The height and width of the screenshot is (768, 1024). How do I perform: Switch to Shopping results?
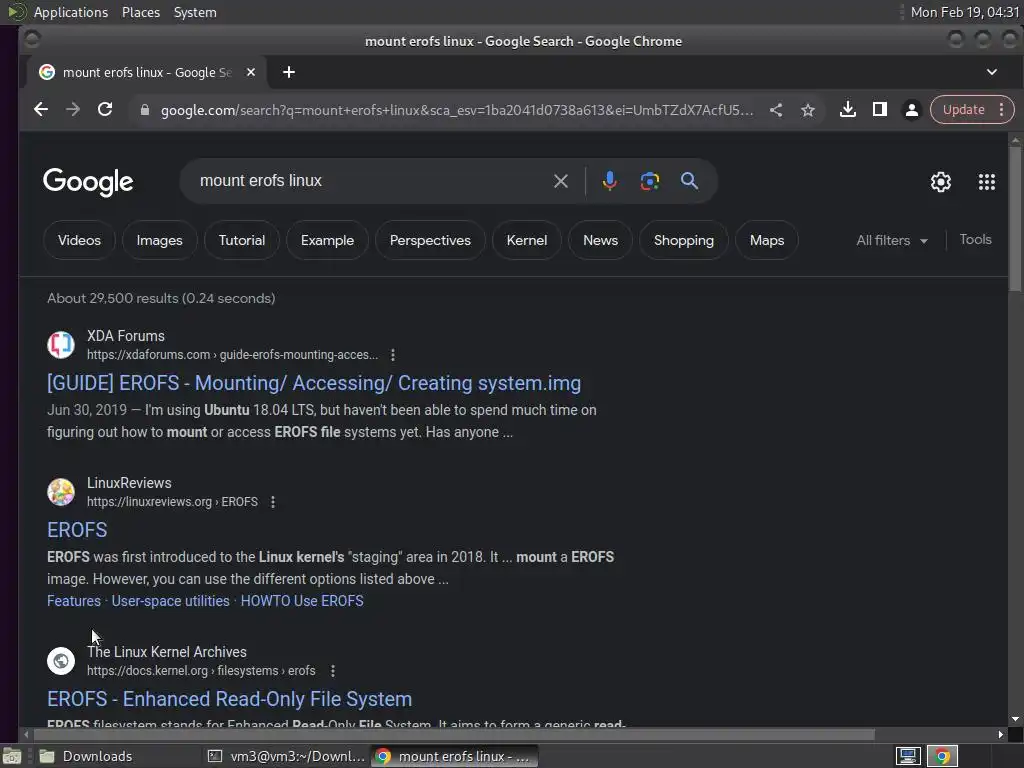(684, 240)
